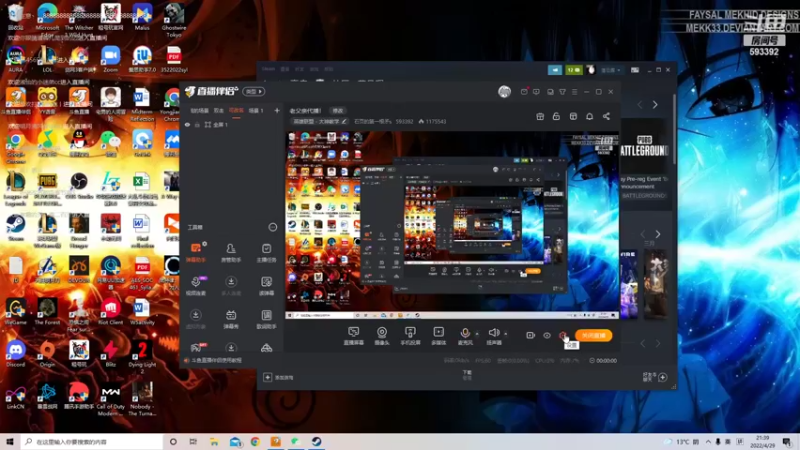Toggle visibility eye of fullscreen source row

click(x=187, y=124)
